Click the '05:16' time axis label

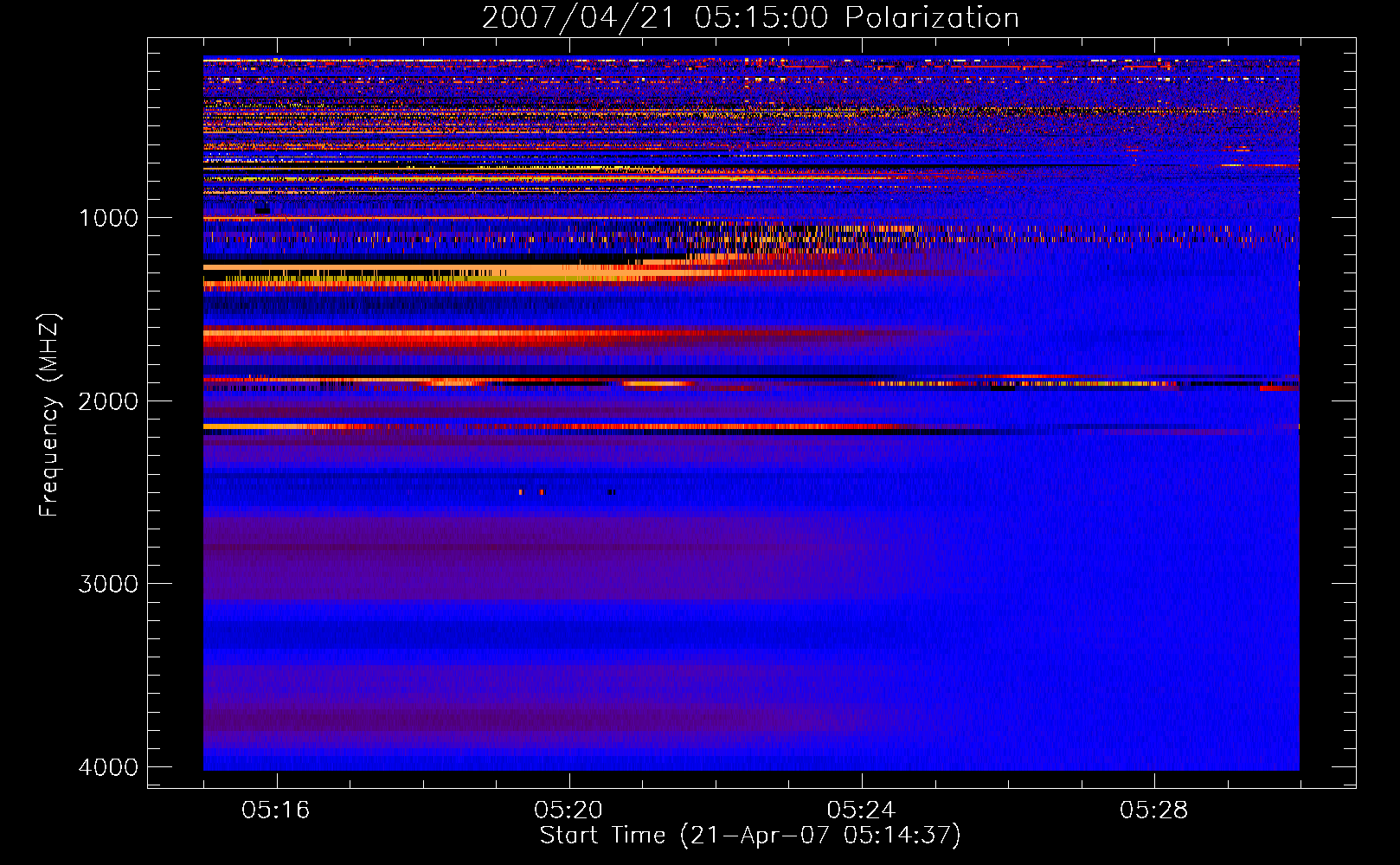point(276,811)
